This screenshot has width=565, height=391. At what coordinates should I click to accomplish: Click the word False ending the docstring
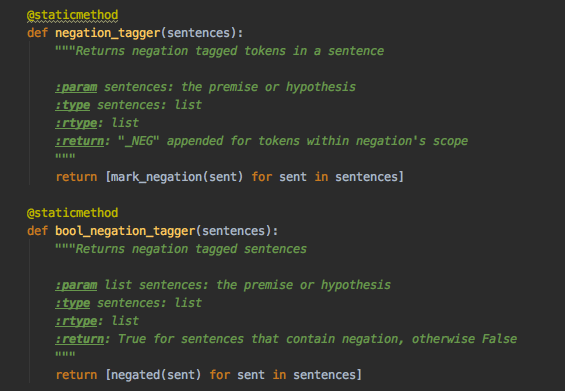[x=499, y=339]
